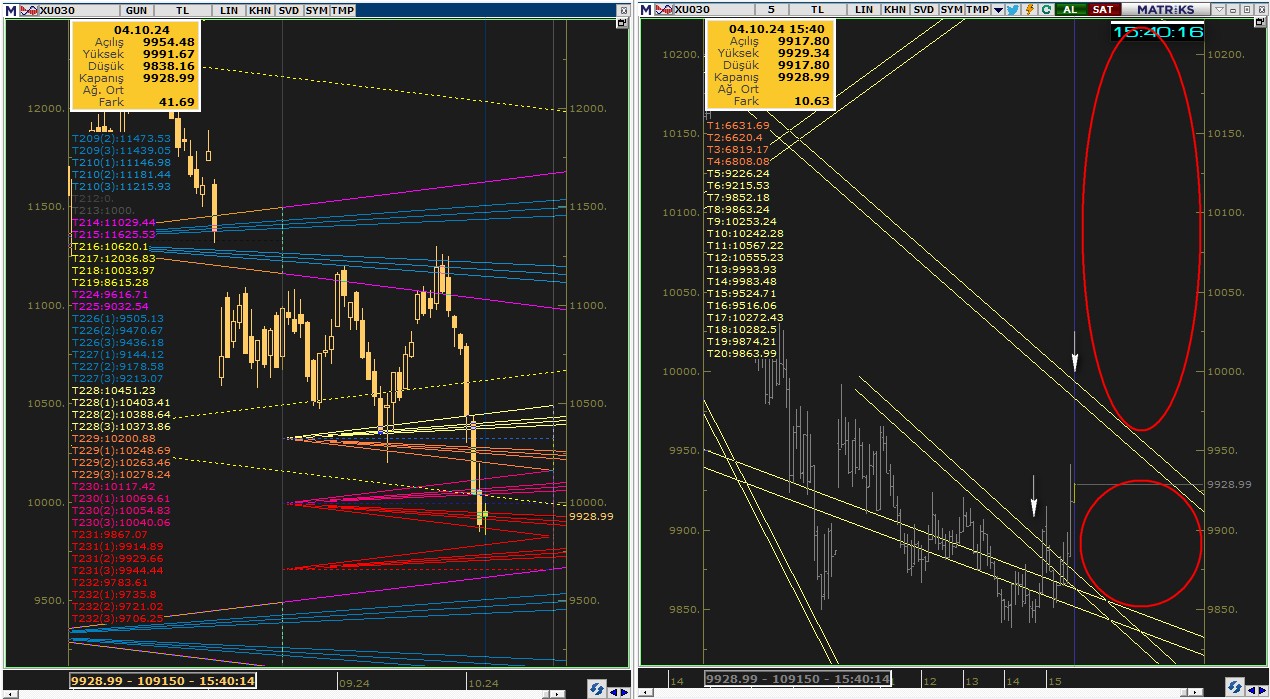Click the left chart status field 9928.99 - 109150
Image resolution: width=1270 pixels, height=699 pixels.
click(x=163, y=680)
